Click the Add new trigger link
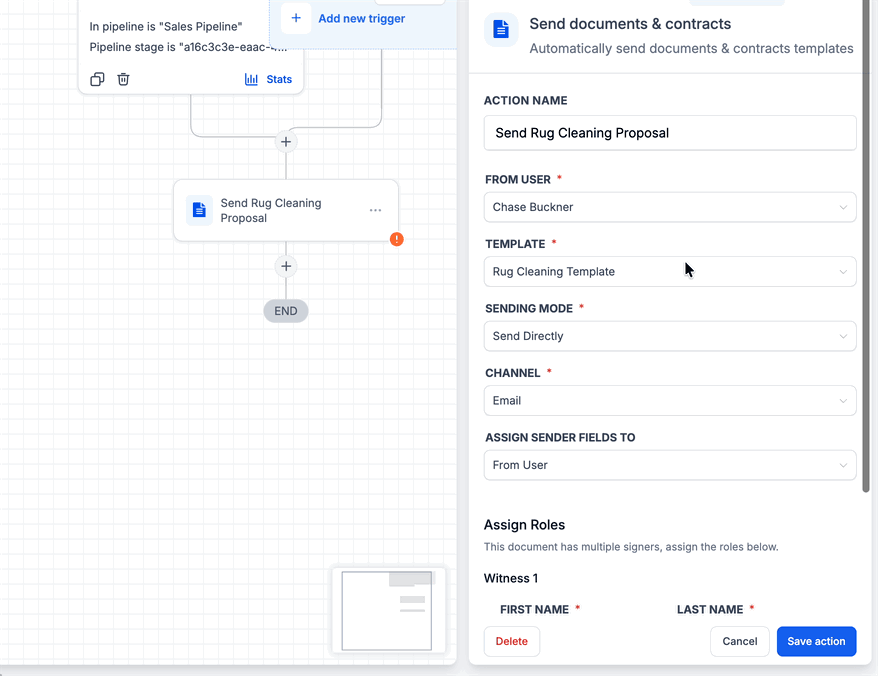This screenshot has width=878, height=676. click(361, 18)
